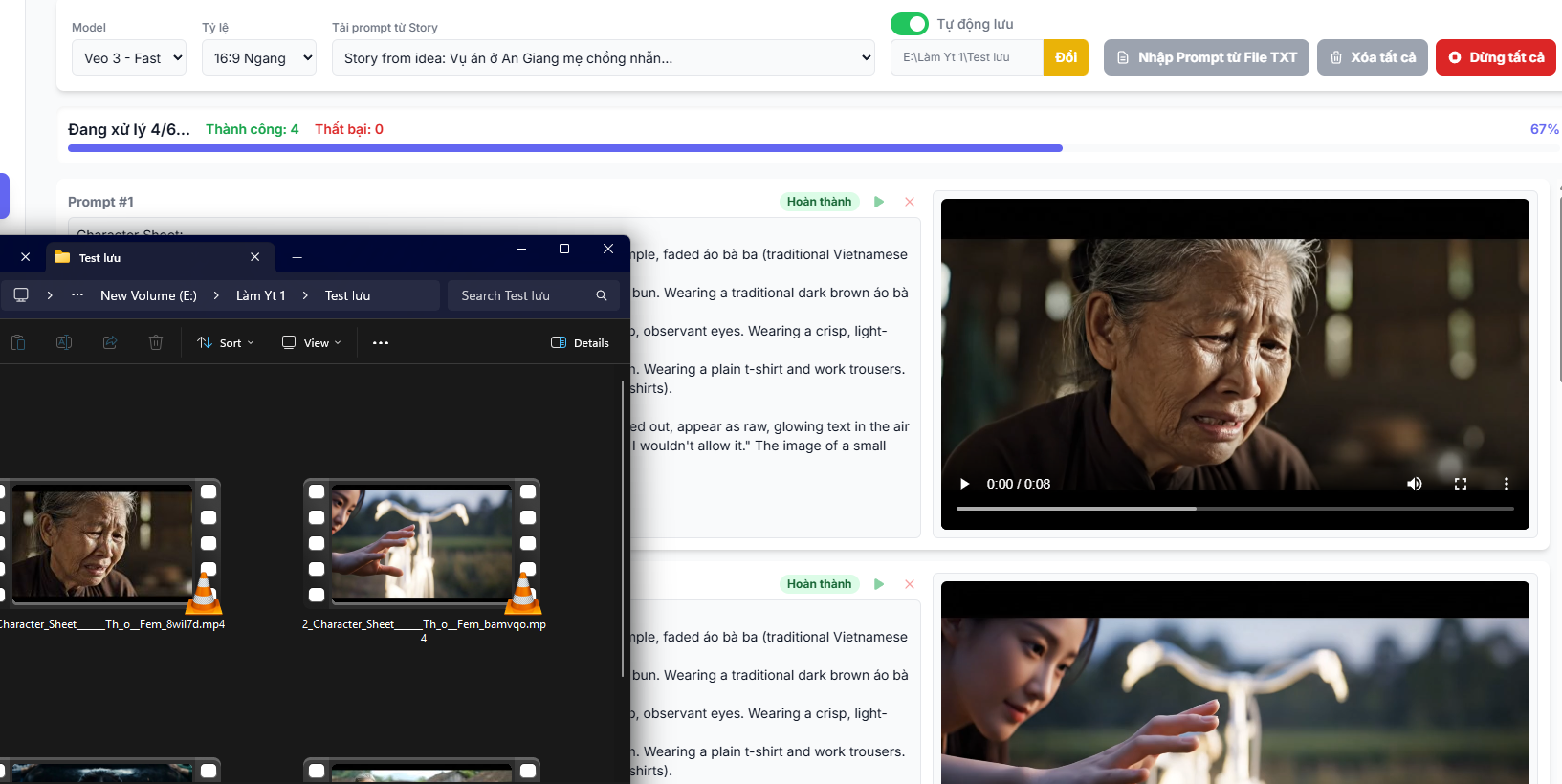Enter fullscreen on first video player

1460,484
